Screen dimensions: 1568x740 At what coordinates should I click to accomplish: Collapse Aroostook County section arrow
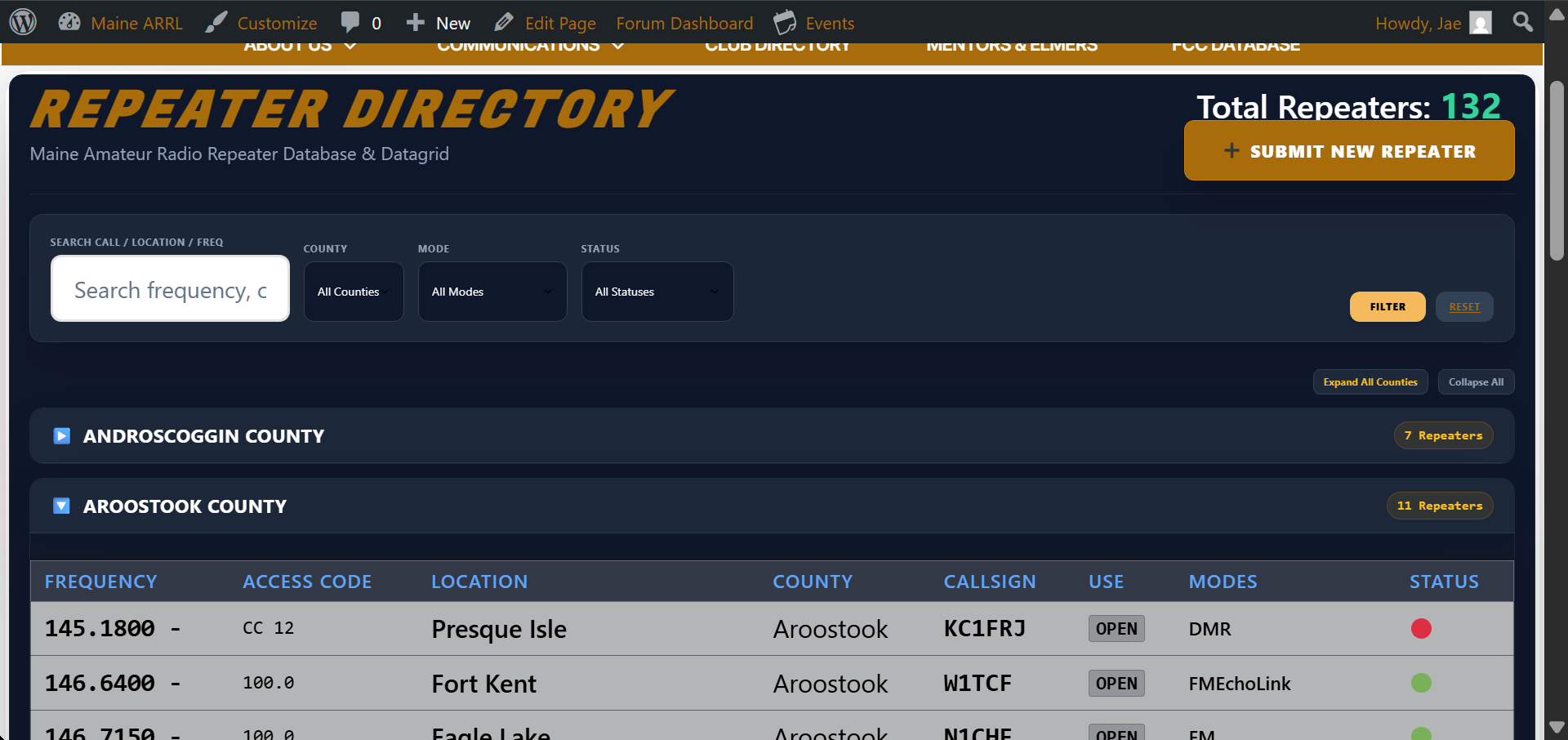click(x=61, y=506)
